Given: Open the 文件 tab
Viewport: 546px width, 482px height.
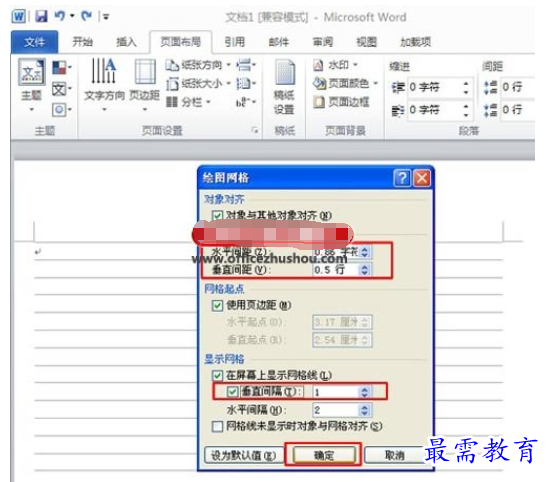Looking at the screenshot, I should [34, 42].
